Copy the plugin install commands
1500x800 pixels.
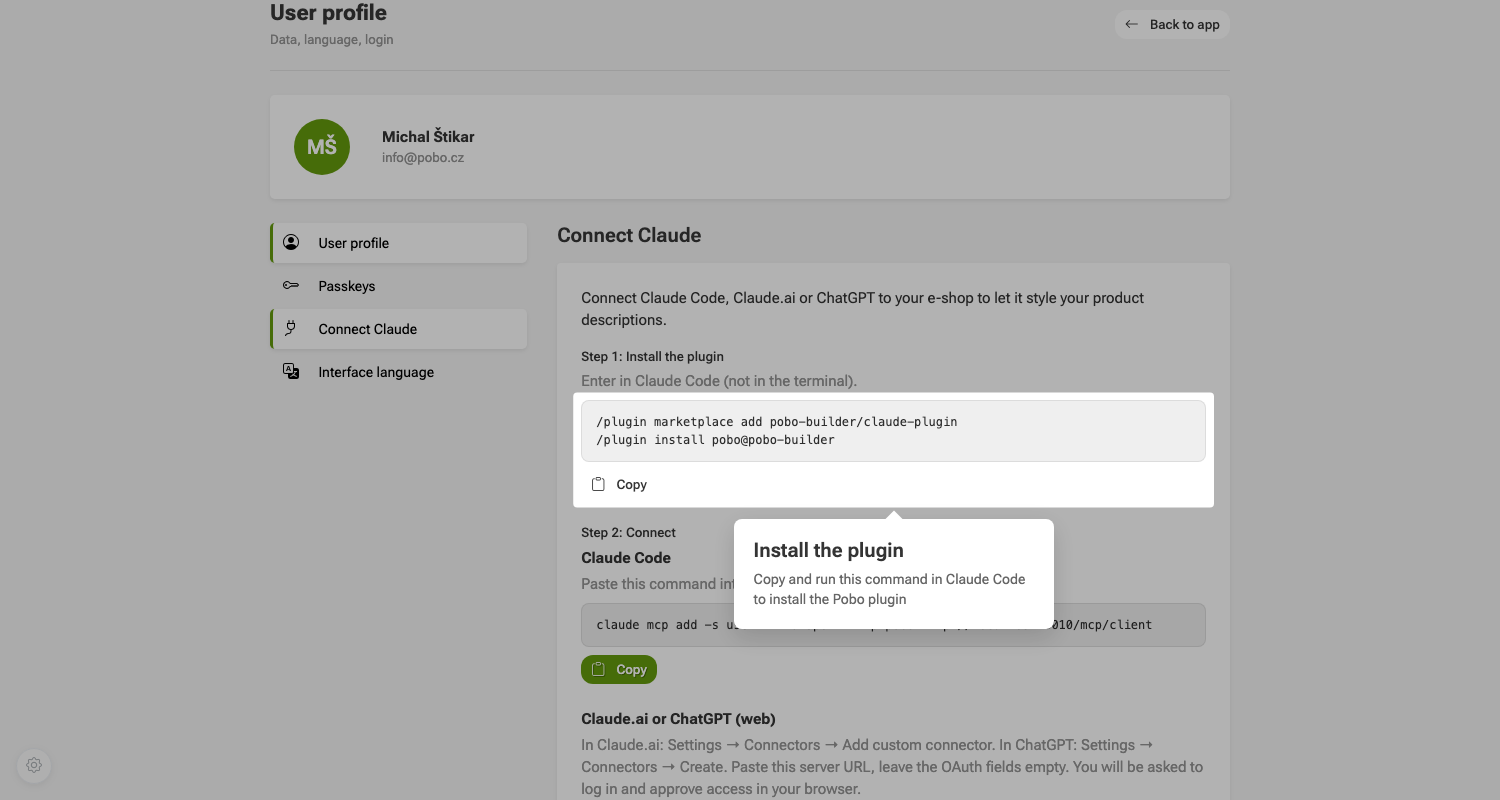click(x=619, y=484)
